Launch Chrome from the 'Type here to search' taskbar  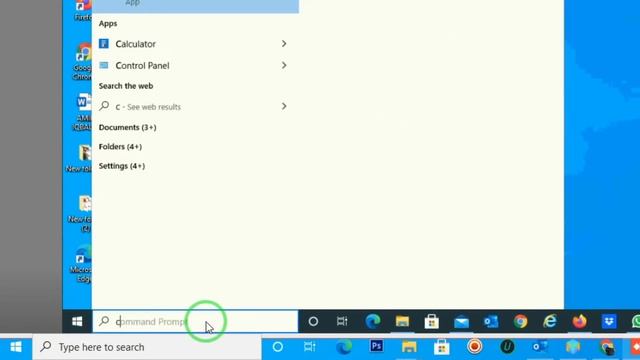607,347
